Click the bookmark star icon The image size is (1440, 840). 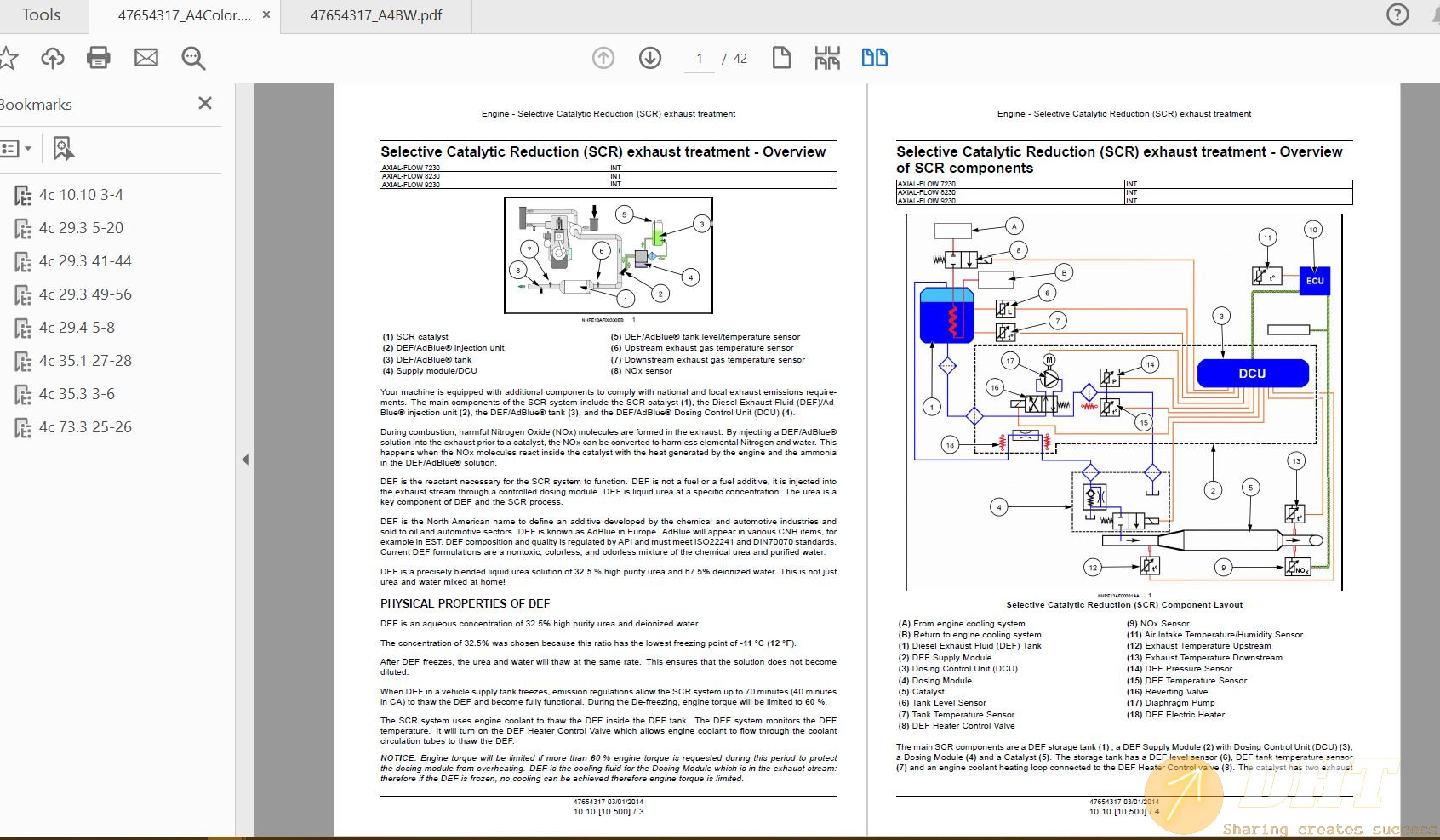coord(8,58)
